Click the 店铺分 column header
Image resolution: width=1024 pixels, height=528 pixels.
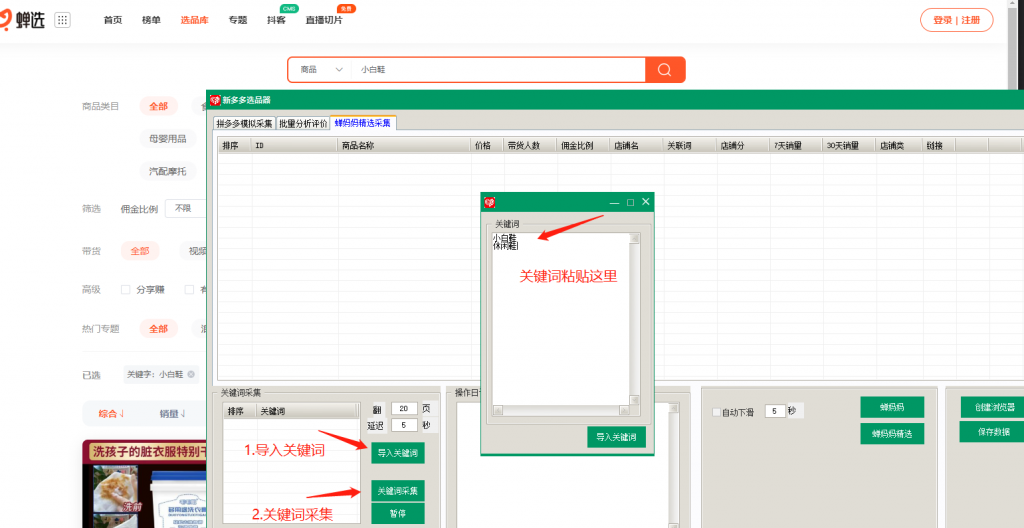743,146
